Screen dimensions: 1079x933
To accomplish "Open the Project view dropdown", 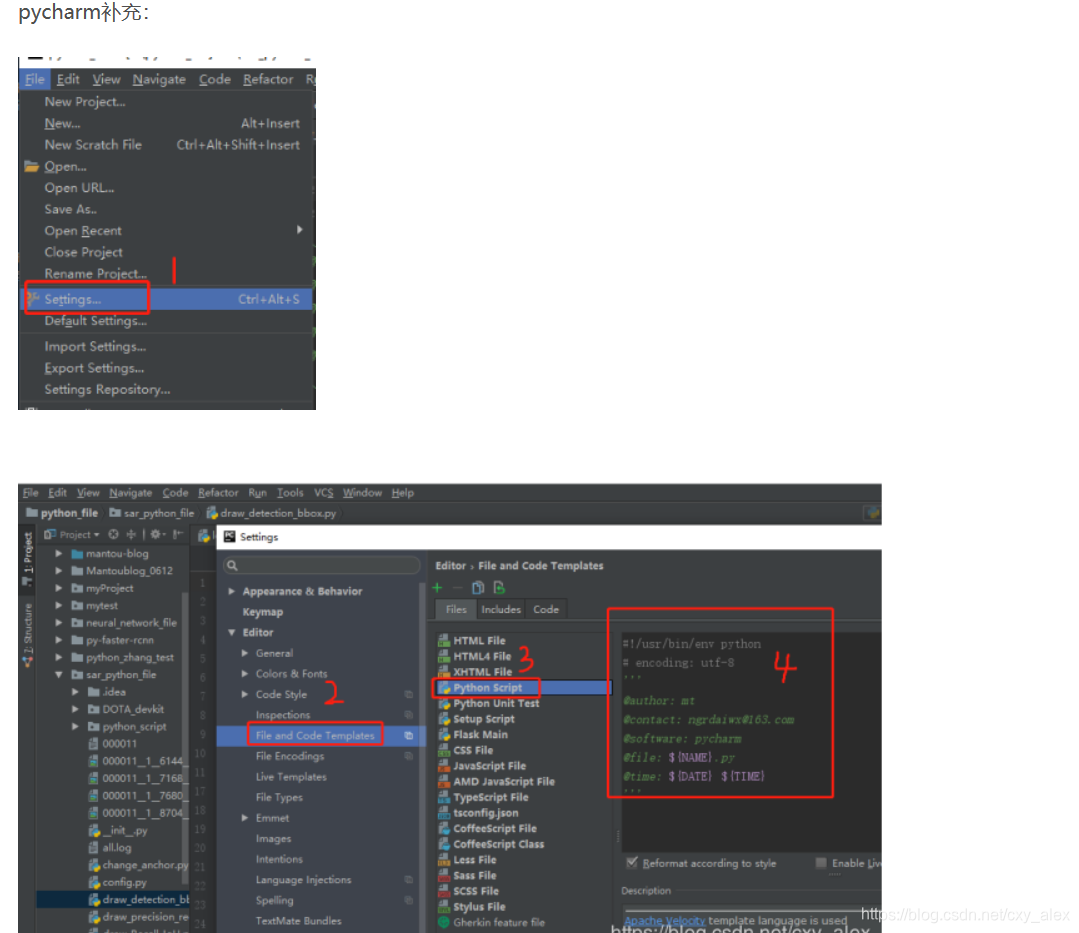I will pyautogui.click(x=72, y=534).
